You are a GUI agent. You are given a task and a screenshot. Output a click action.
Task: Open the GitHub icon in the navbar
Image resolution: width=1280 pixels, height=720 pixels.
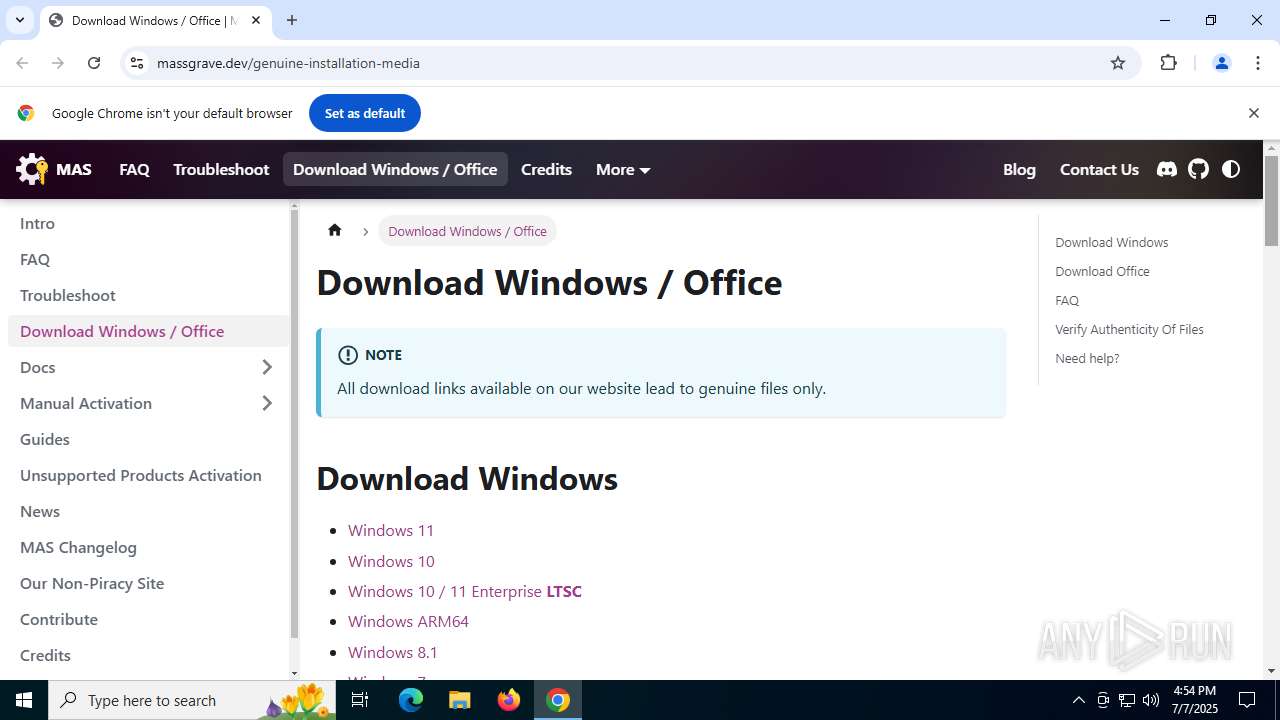tap(1199, 169)
